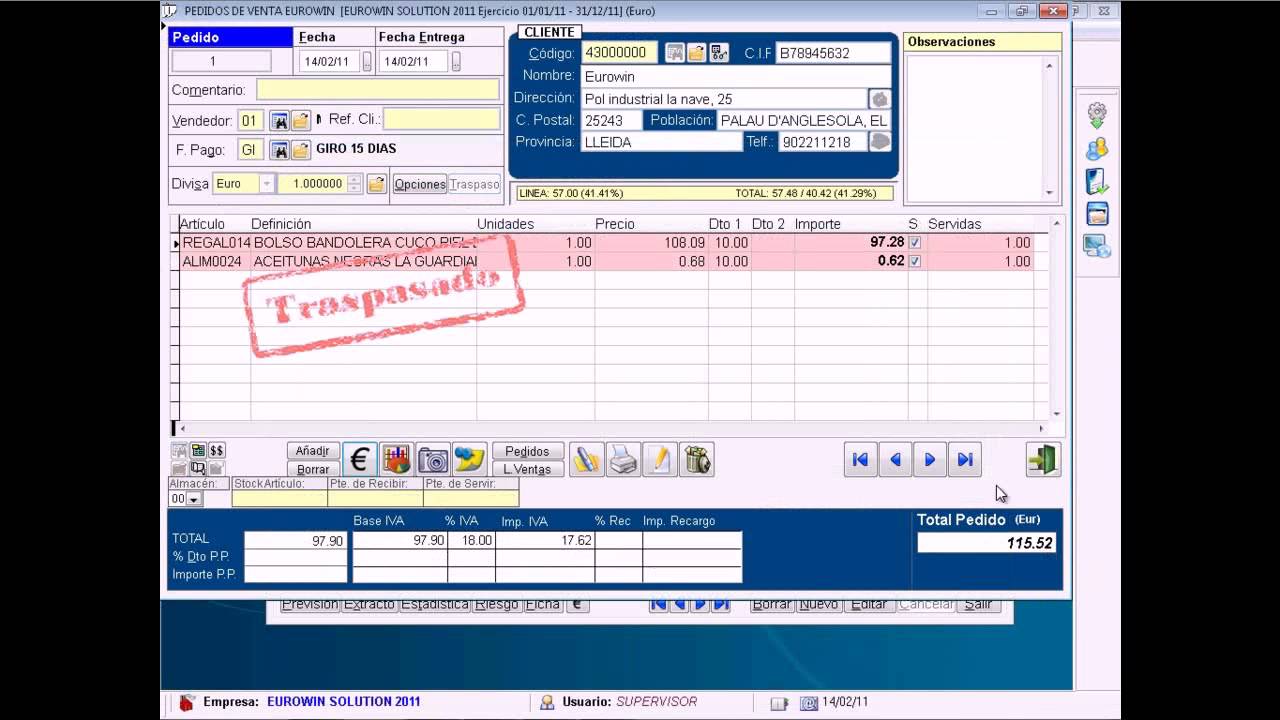
Task: Go to last order record
Action: (x=965, y=459)
